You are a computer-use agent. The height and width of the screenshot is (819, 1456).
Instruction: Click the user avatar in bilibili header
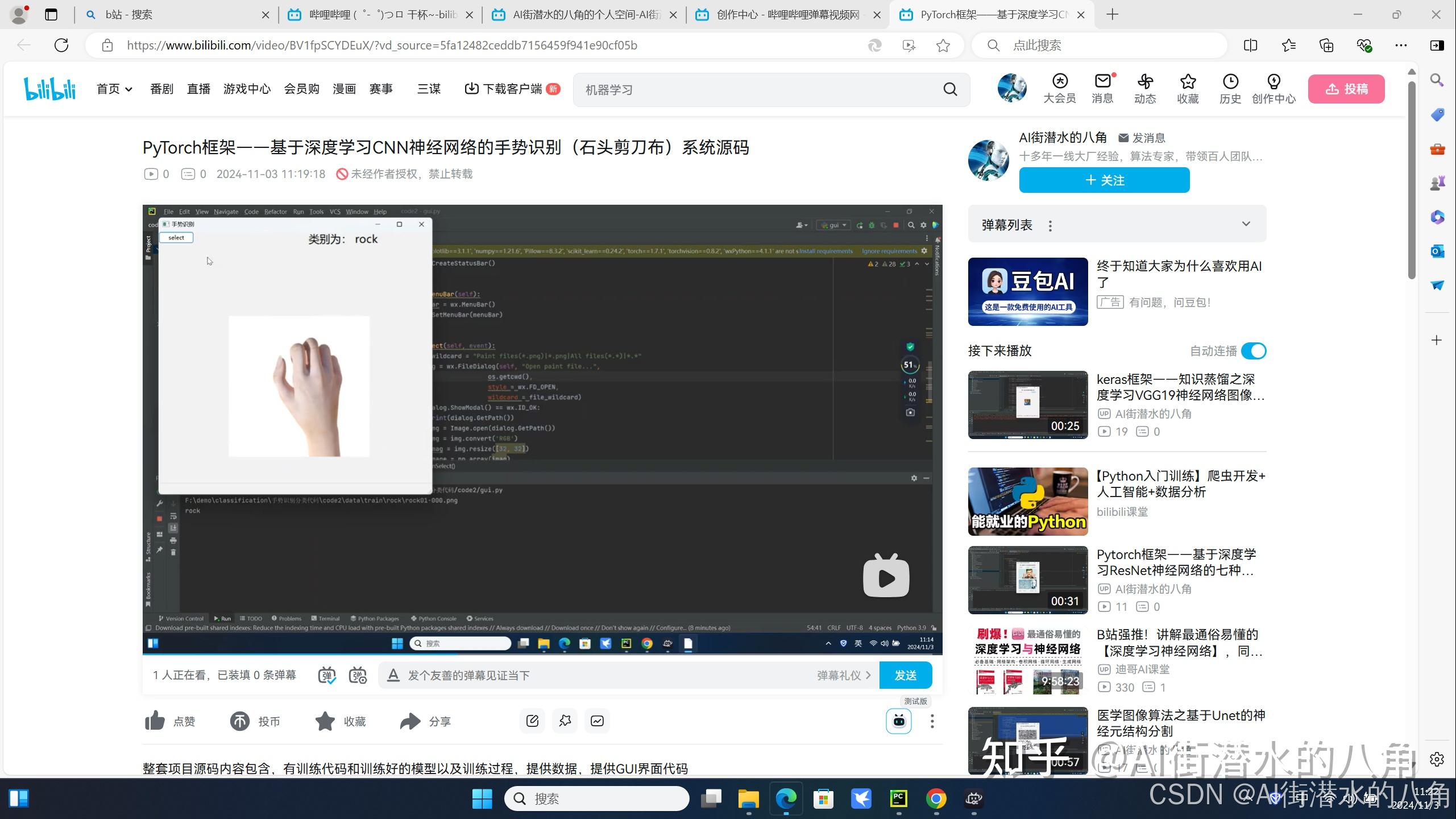[x=1012, y=88]
